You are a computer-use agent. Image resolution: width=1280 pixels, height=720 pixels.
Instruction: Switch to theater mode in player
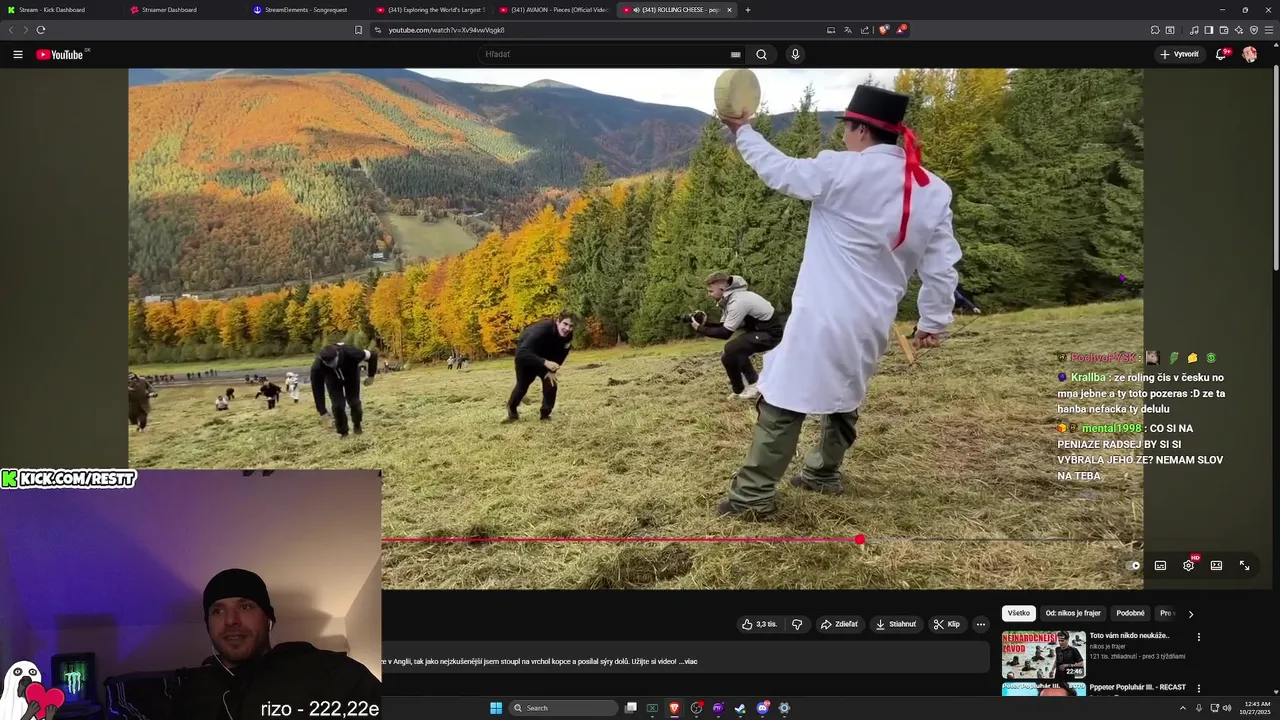(1216, 565)
